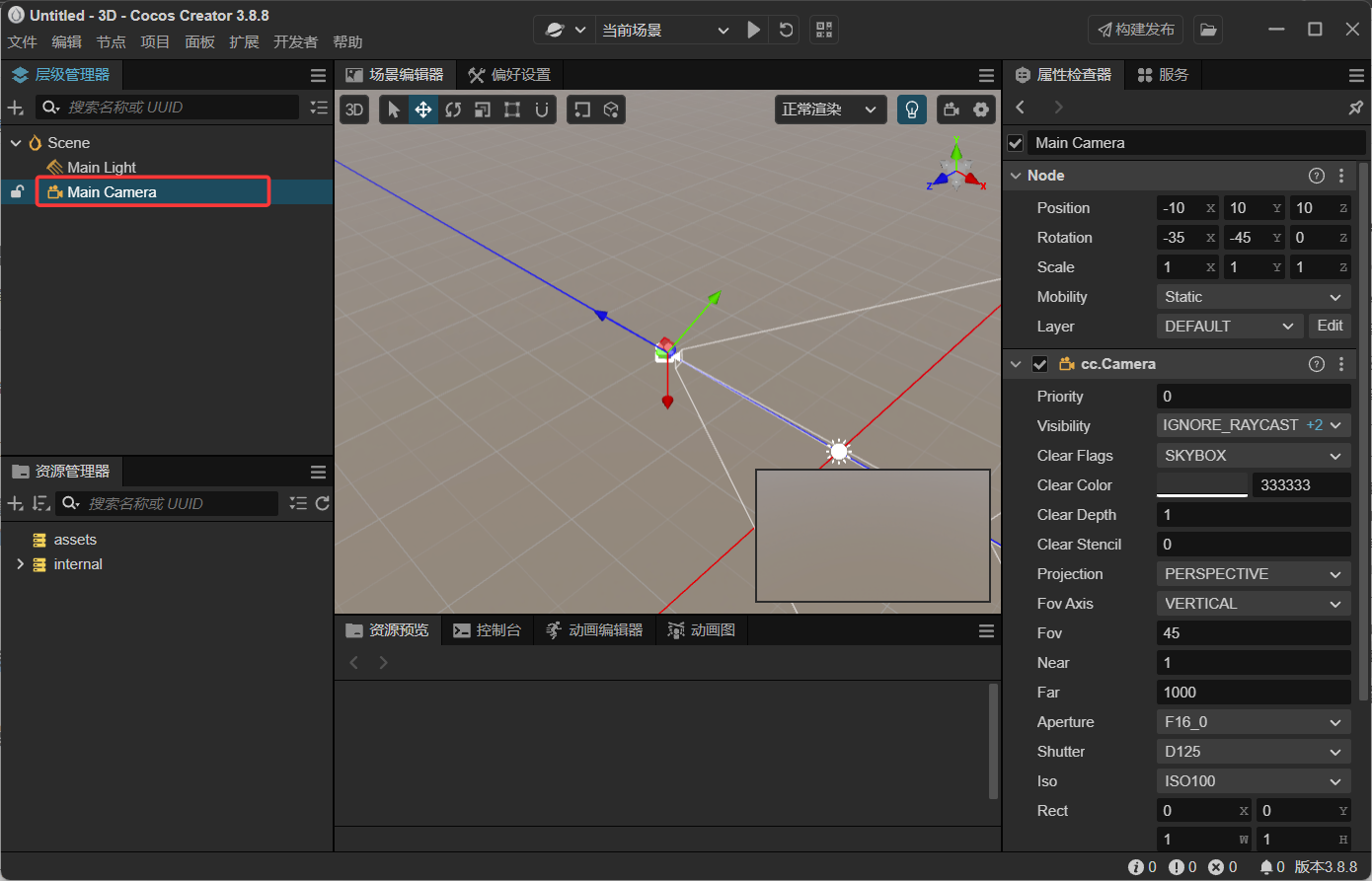Click the refresh preview icon
The width and height of the screenshot is (1372, 881).
[x=786, y=30]
